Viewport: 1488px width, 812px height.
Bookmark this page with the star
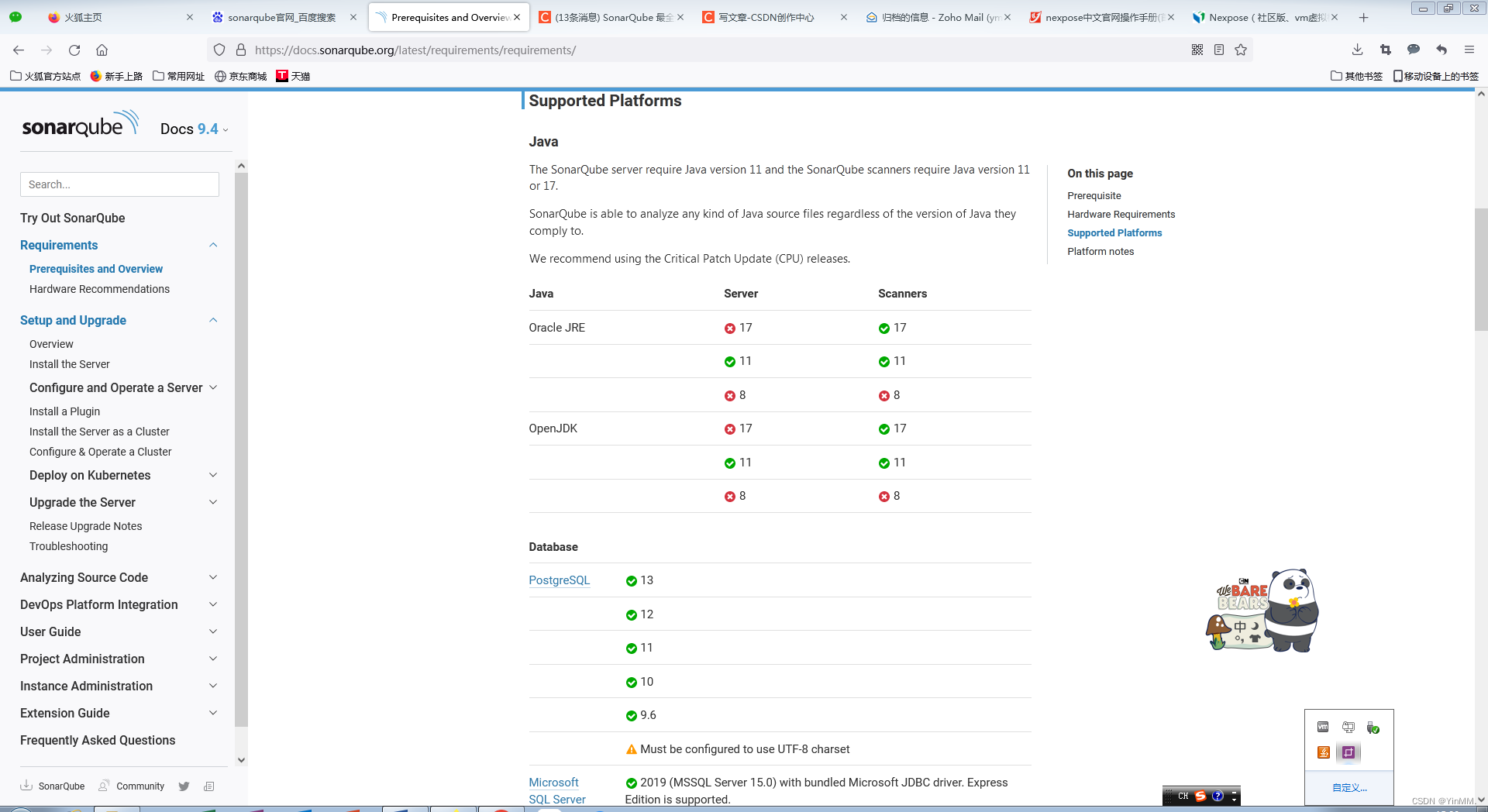click(x=1241, y=50)
